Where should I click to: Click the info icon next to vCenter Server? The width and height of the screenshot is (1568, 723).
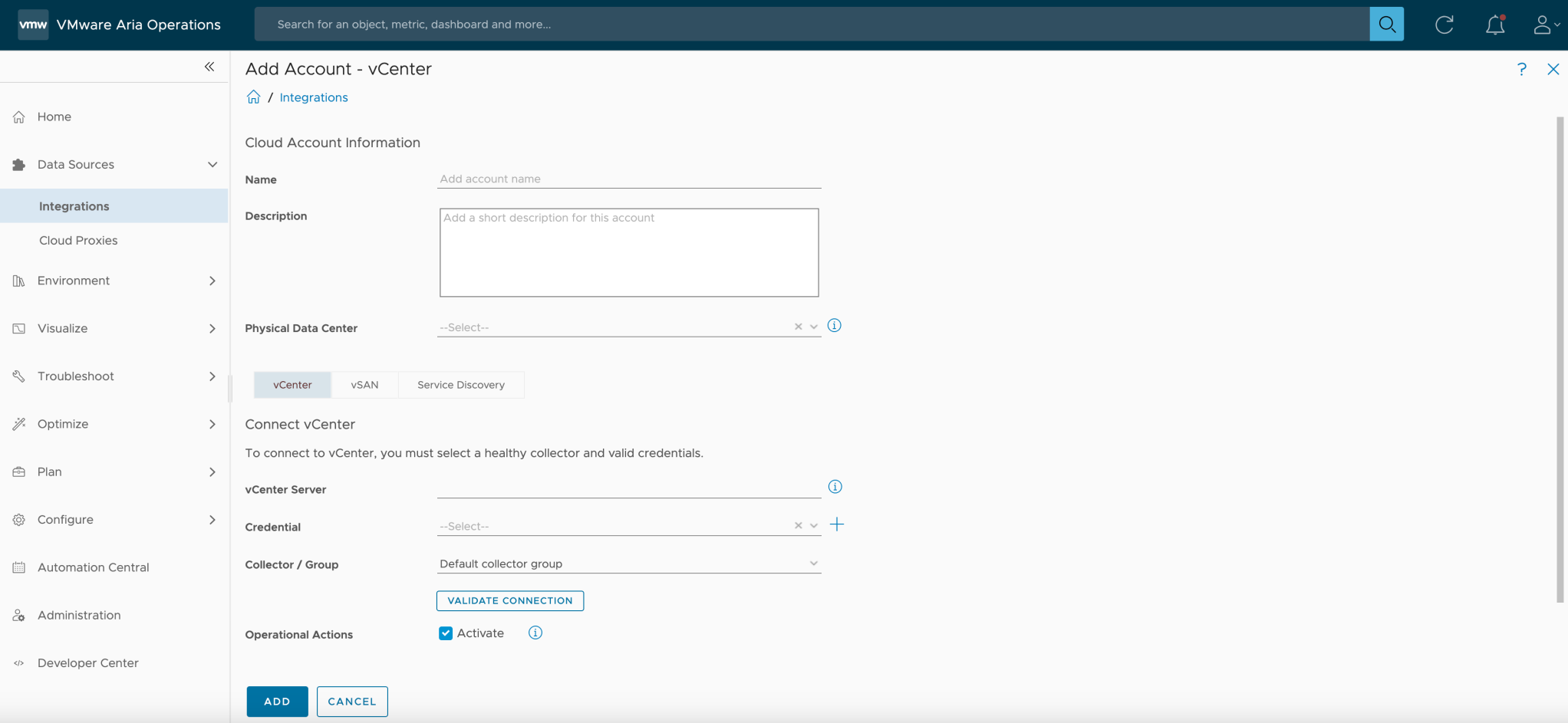835,486
